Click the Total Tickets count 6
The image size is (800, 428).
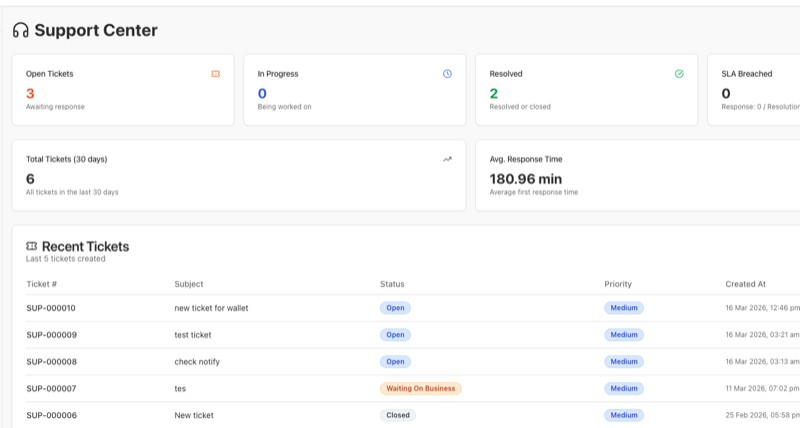tap(30, 179)
